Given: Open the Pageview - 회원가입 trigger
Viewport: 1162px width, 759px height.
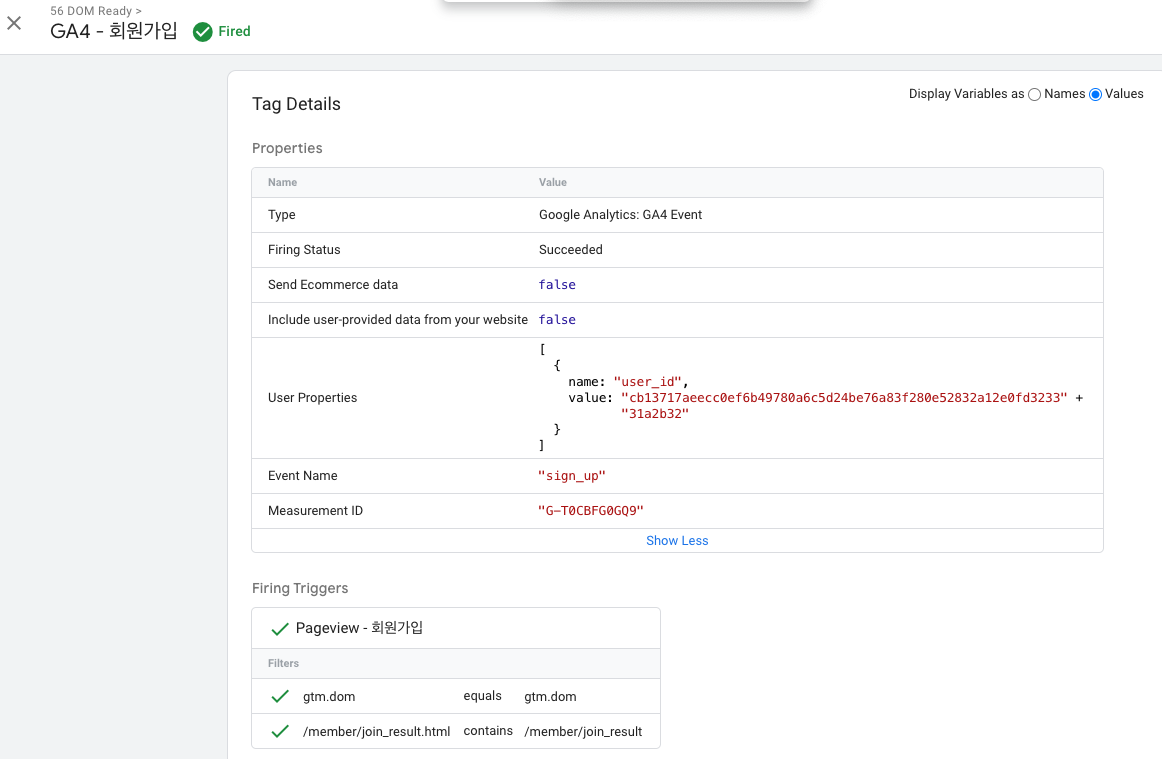Looking at the screenshot, I should tap(359, 628).
